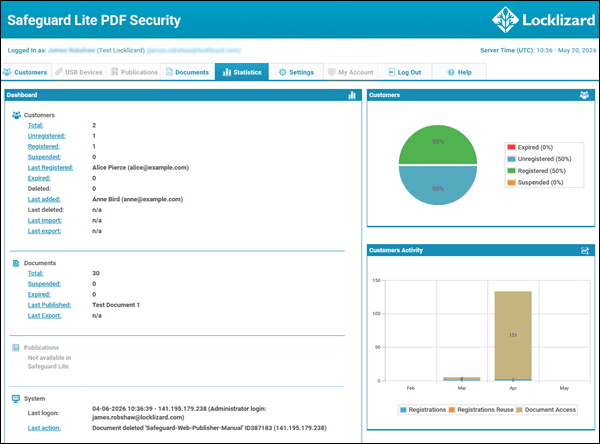Screen dimensions: 600x444
Task: Click the Registrations Reuse legend swatch
Action: click(x=452, y=410)
